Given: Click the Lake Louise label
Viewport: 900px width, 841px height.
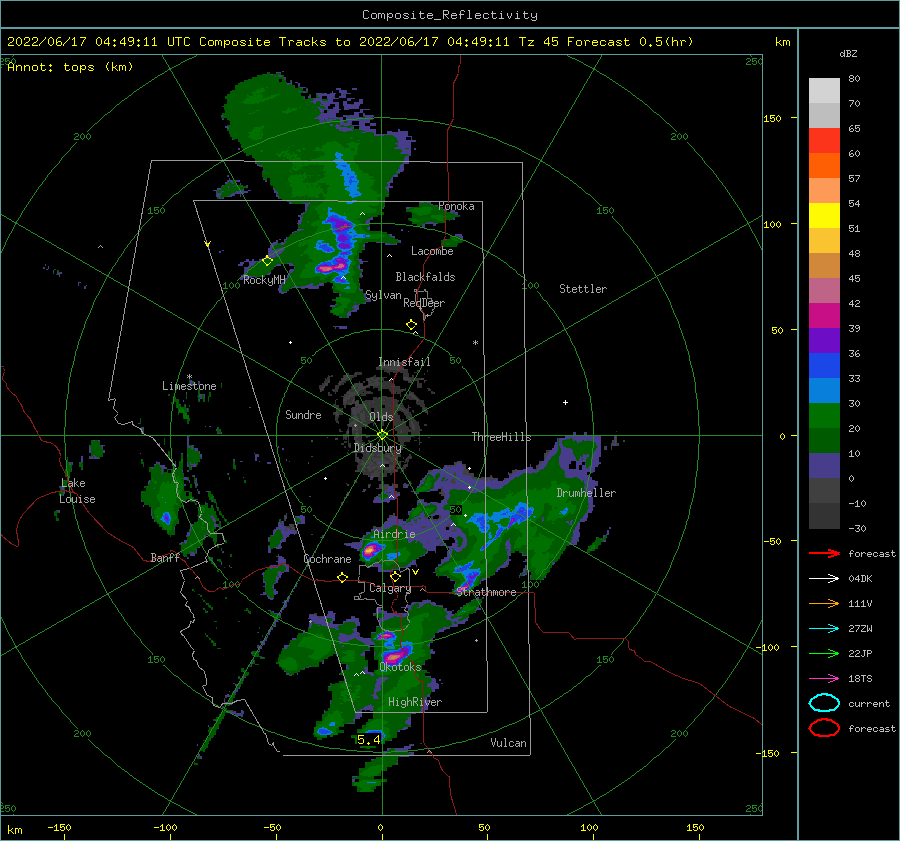Looking at the screenshot, I should 77,491.
